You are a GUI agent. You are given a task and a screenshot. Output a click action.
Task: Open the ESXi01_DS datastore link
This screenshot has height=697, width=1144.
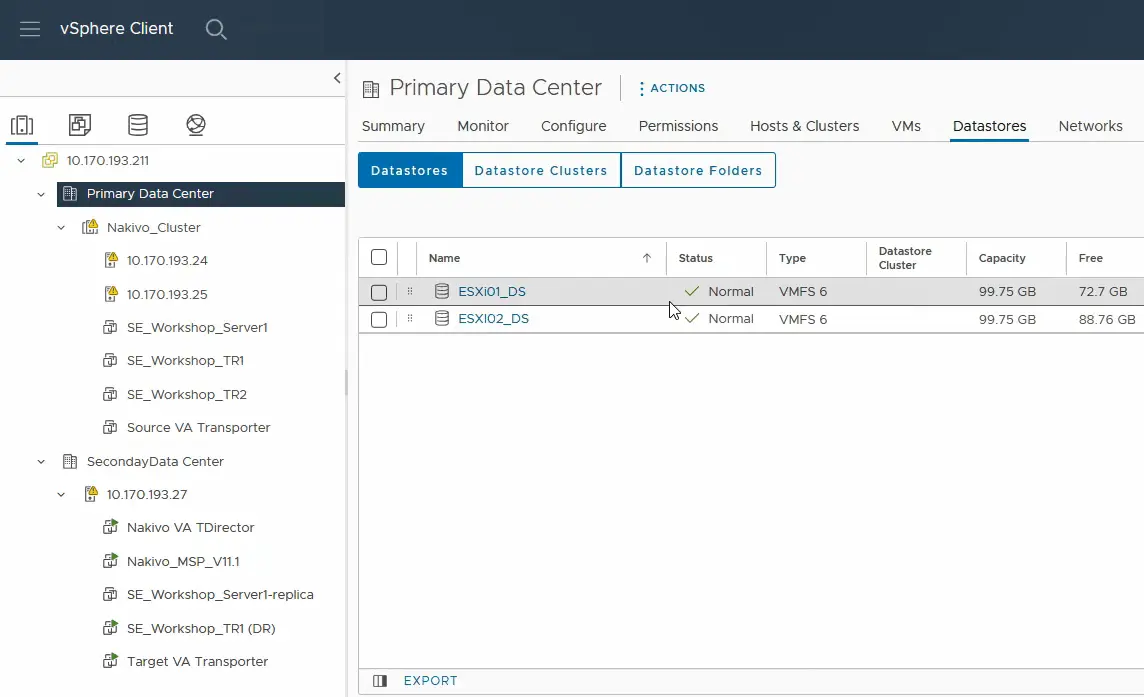pos(492,291)
